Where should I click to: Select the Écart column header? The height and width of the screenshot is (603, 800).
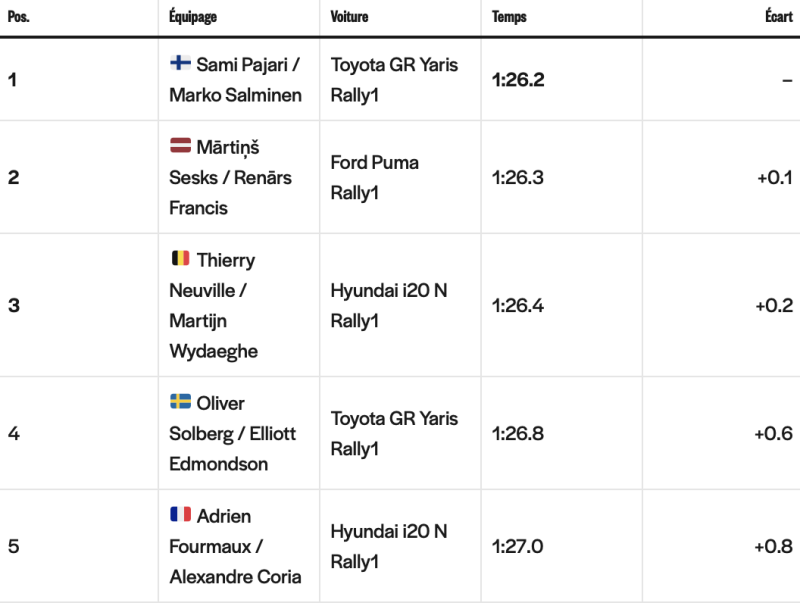[x=779, y=16]
